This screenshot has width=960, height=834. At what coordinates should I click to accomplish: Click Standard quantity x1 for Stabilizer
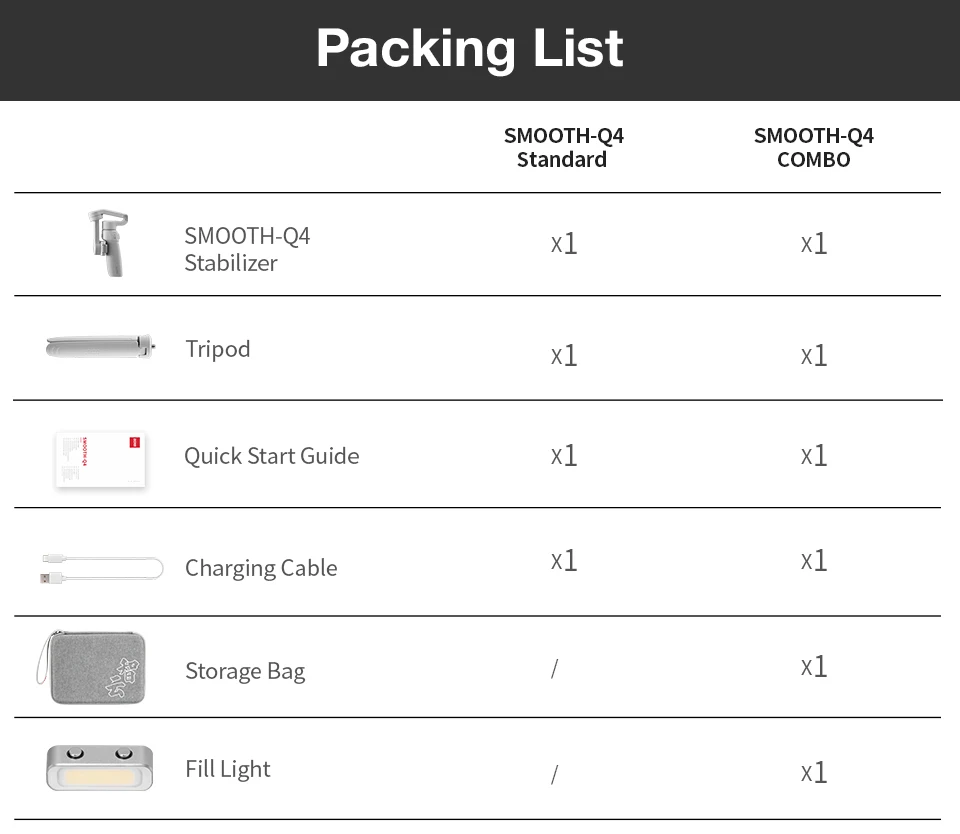[x=564, y=244]
